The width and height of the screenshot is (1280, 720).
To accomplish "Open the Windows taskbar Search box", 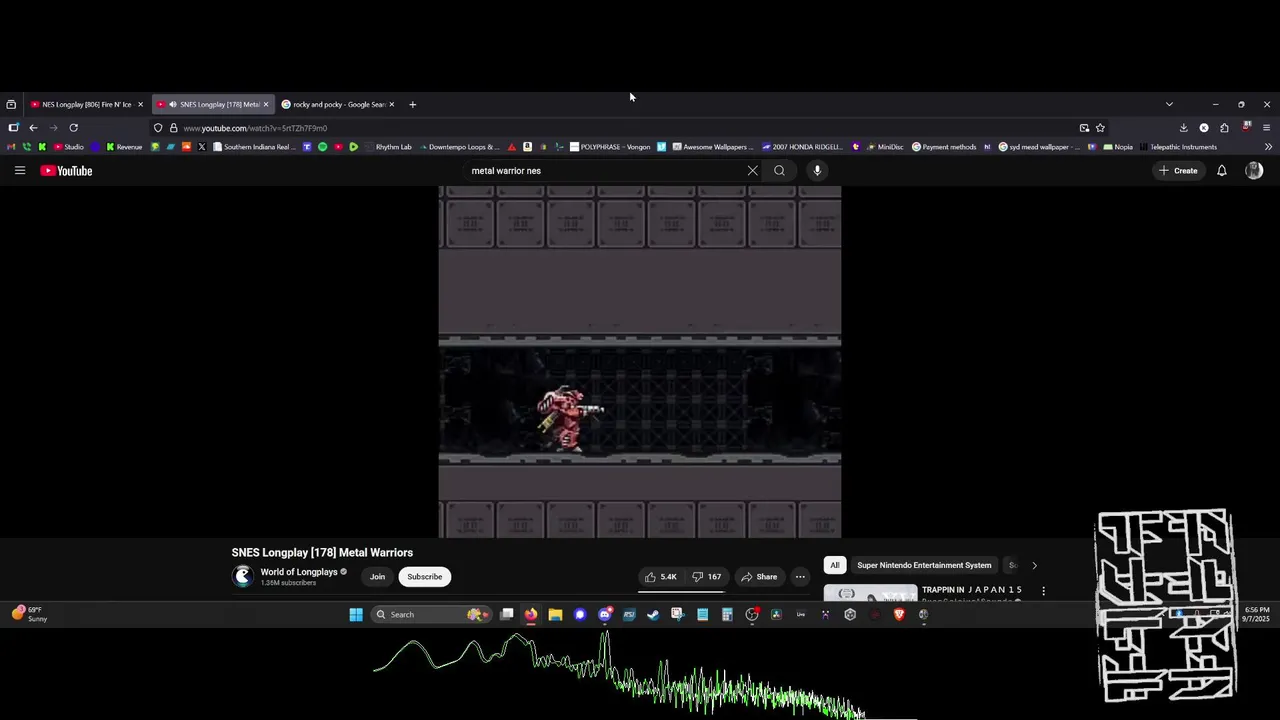I will [x=431, y=615].
